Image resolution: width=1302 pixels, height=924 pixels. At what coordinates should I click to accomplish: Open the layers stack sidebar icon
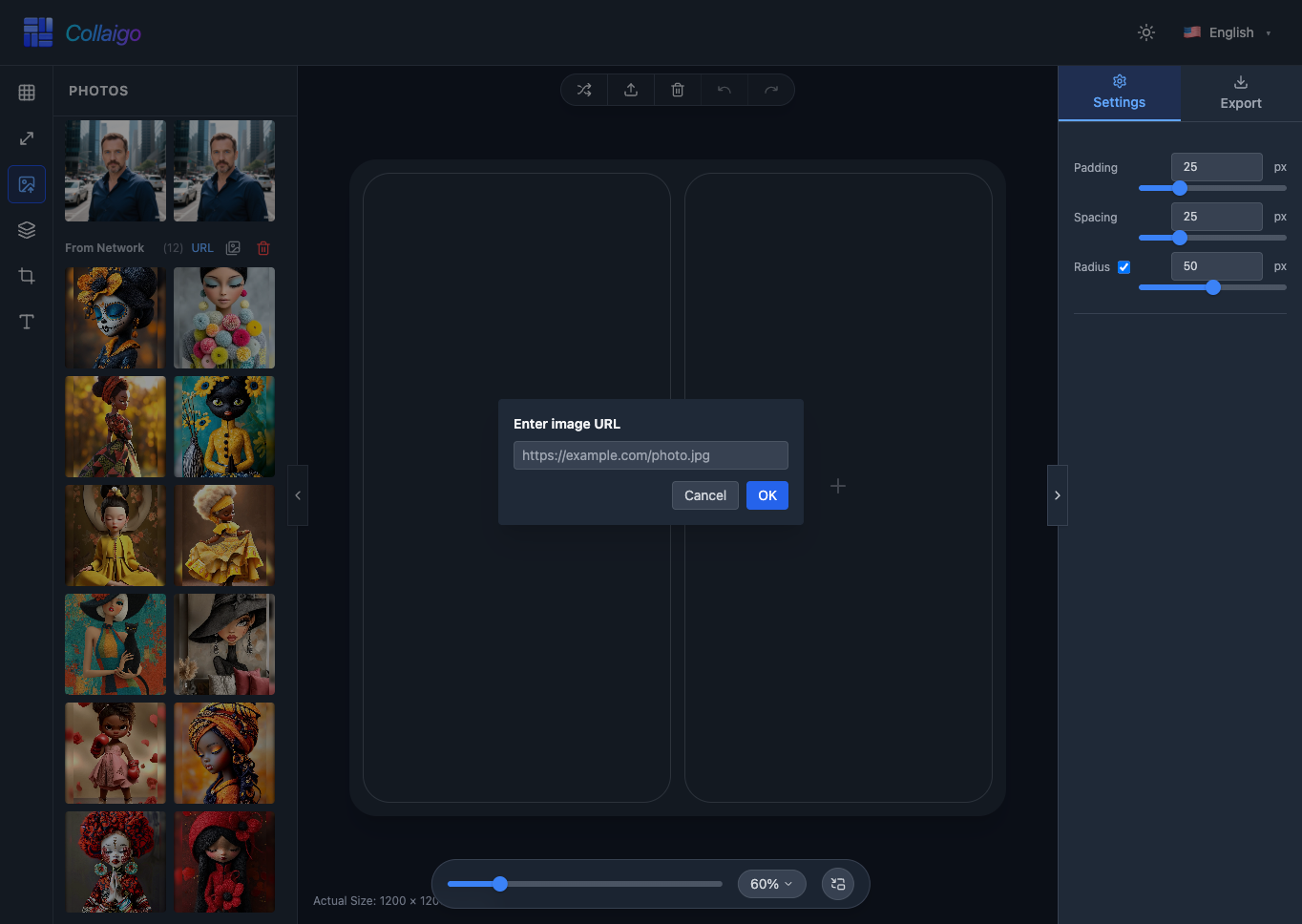[x=27, y=230]
